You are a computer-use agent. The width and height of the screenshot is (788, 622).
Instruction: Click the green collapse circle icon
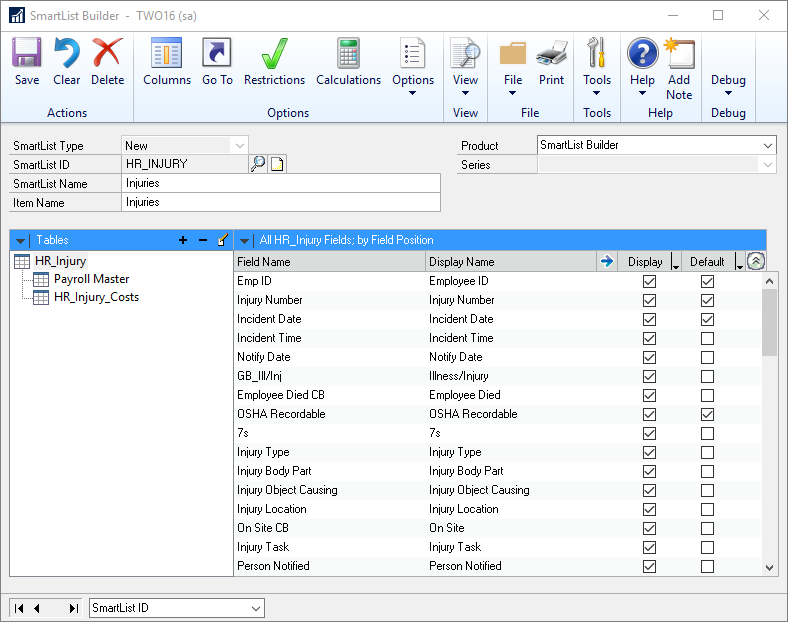756,261
